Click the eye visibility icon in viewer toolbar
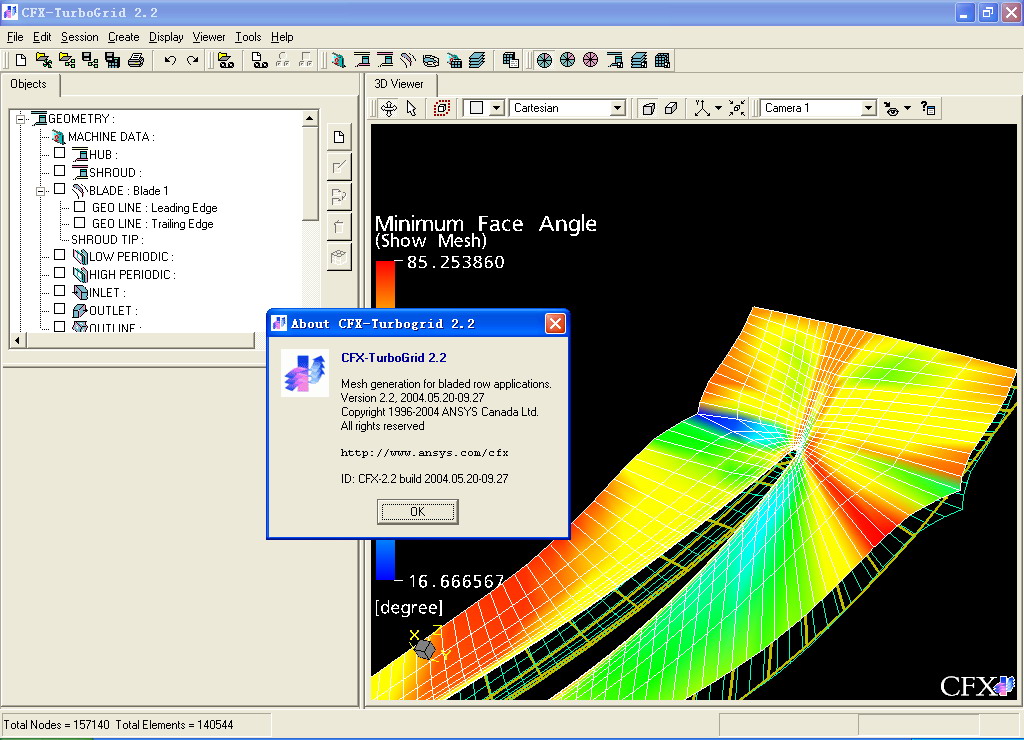 [x=891, y=108]
